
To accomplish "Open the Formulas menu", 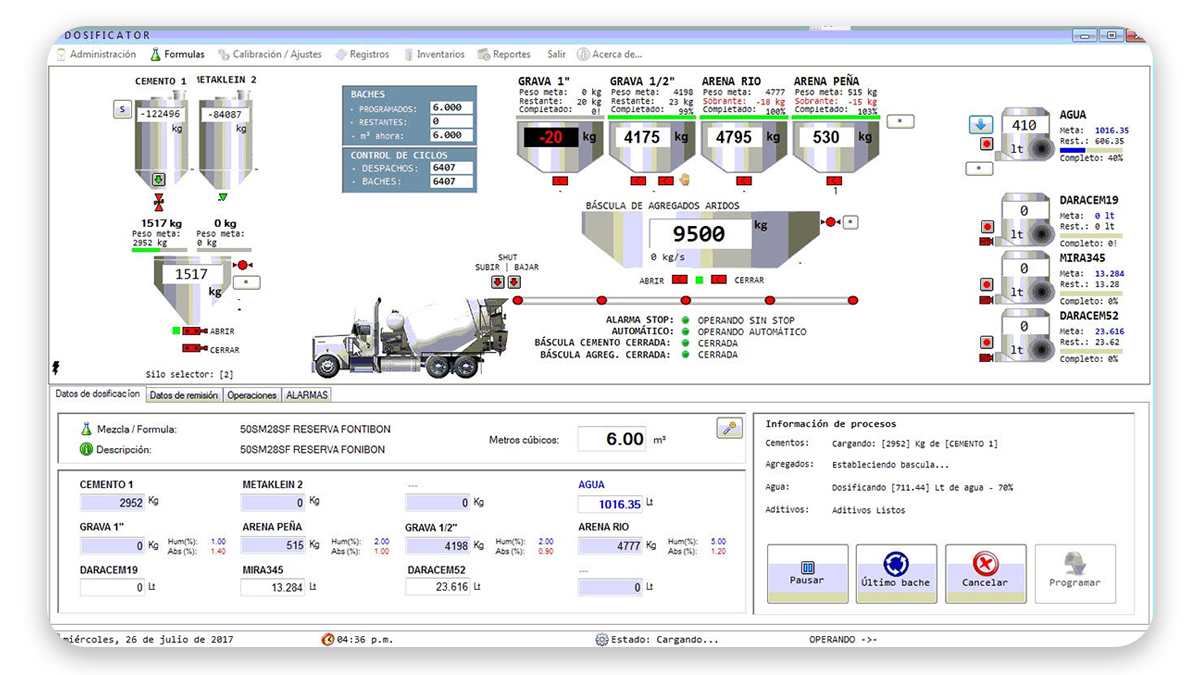I will tap(177, 55).
